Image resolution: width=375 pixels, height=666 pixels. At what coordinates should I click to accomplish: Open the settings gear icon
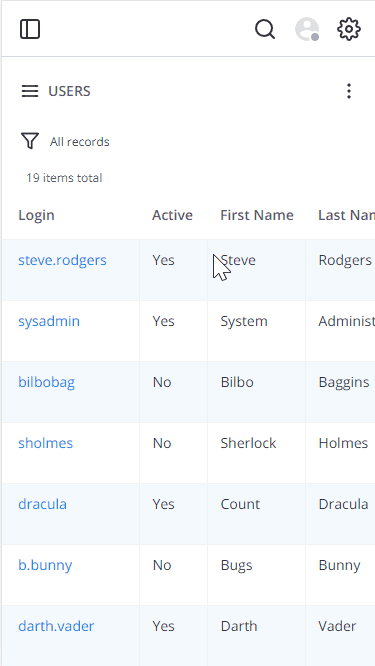(349, 29)
